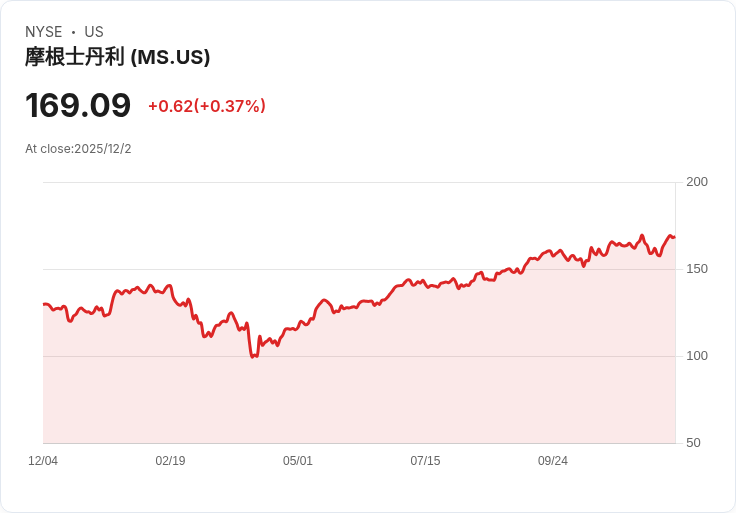This screenshot has height=513, width=736.
Task: Click the rightmost end of the price line
Action: pos(674,237)
